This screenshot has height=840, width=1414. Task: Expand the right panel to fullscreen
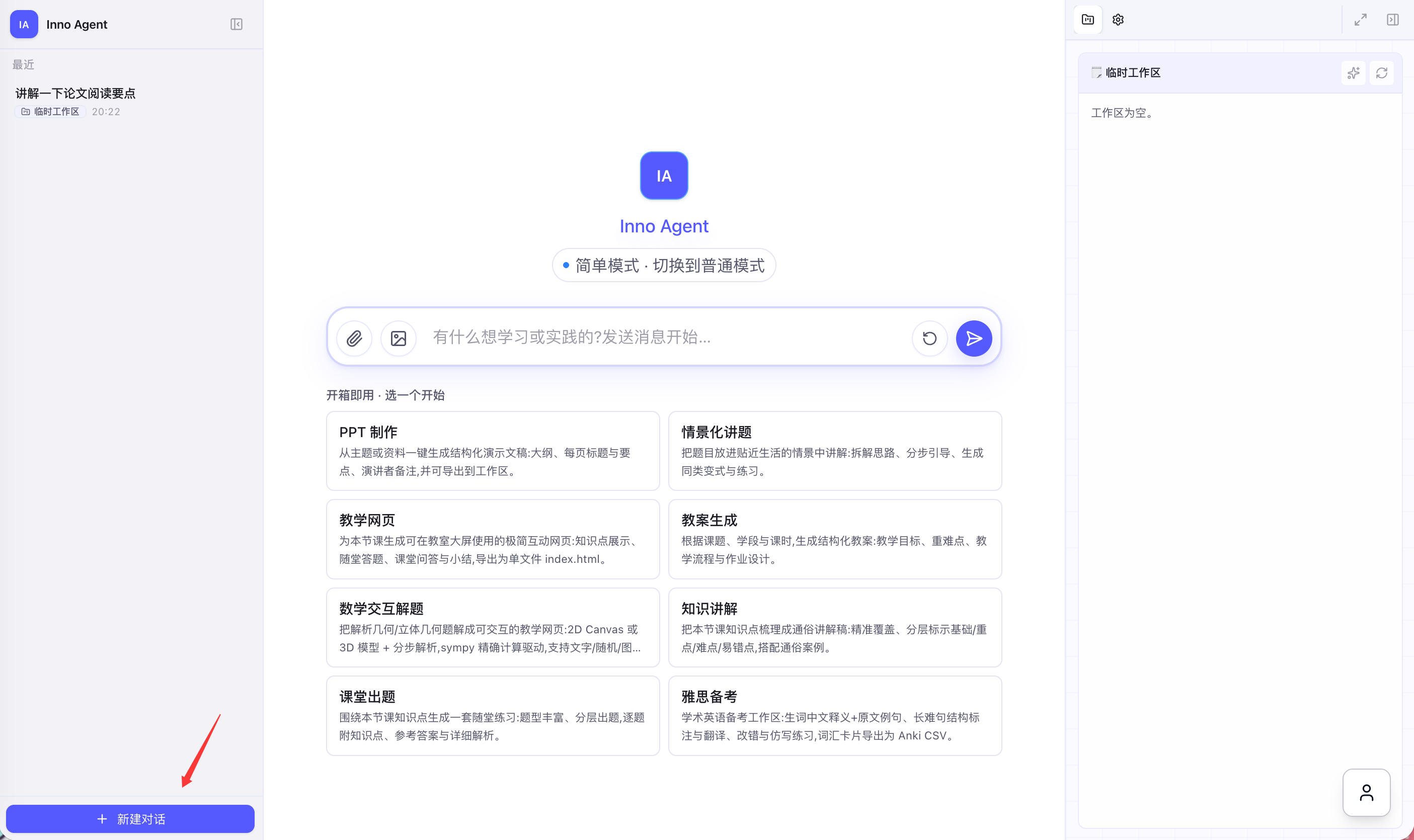pyautogui.click(x=1360, y=20)
